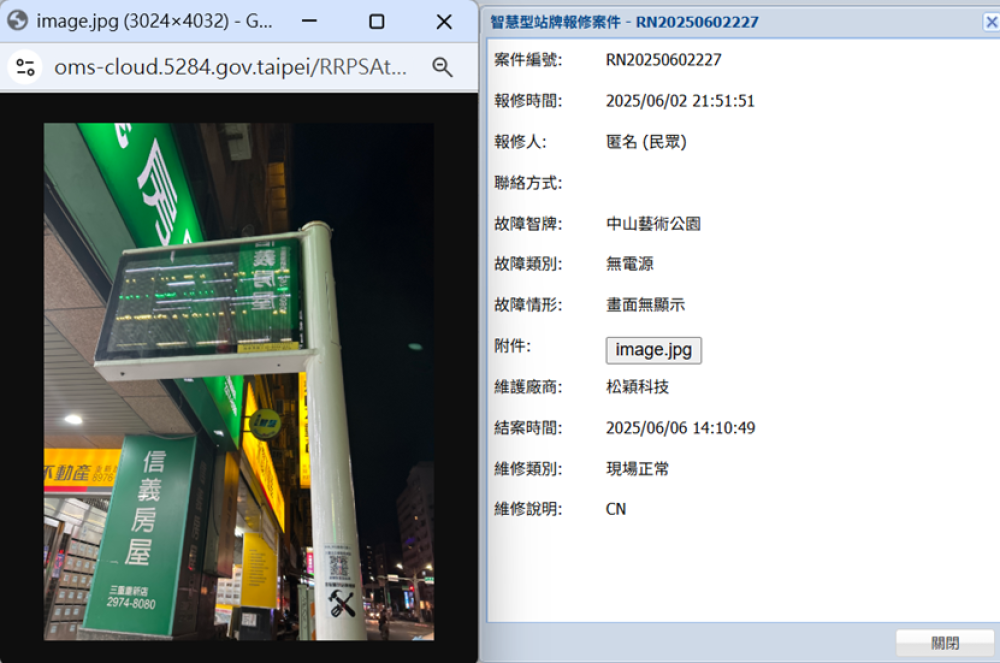This screenshot has height=663, width=1000.
Task: Click the globe favicon on the browser title bar
Action: click(17, 21)
